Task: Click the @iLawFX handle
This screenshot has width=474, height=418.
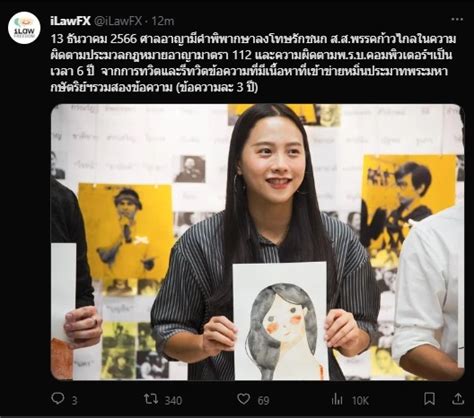Action: point(118,21)
